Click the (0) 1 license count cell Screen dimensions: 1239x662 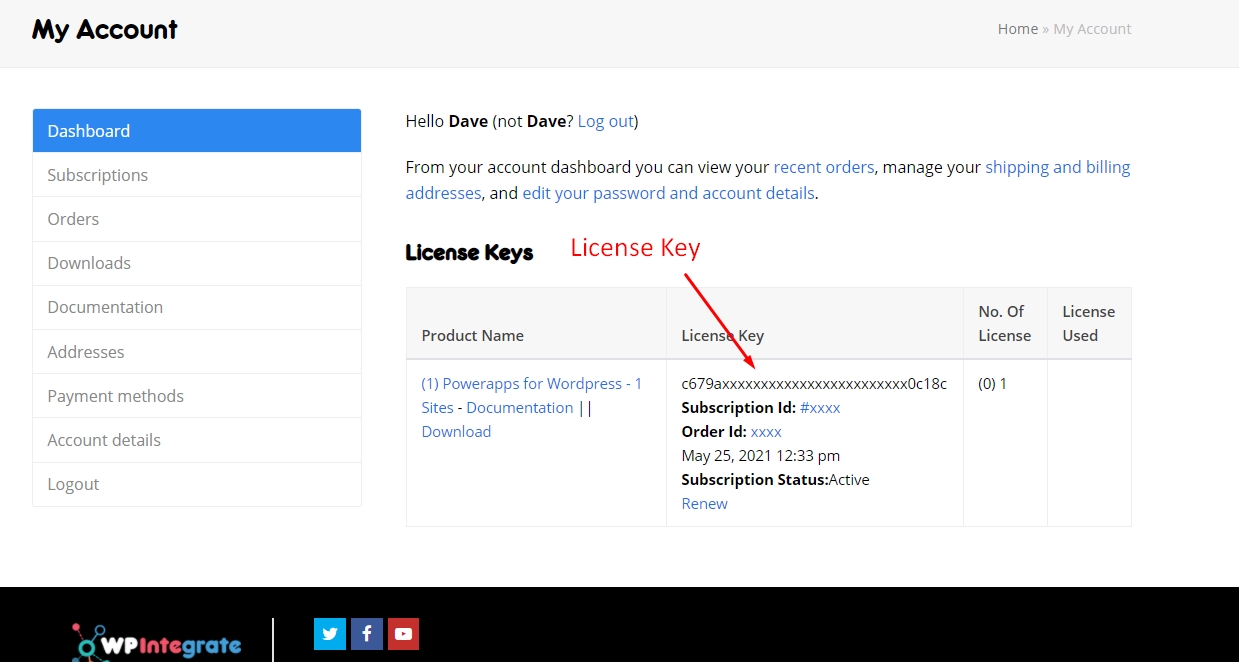tap(992, 383)
